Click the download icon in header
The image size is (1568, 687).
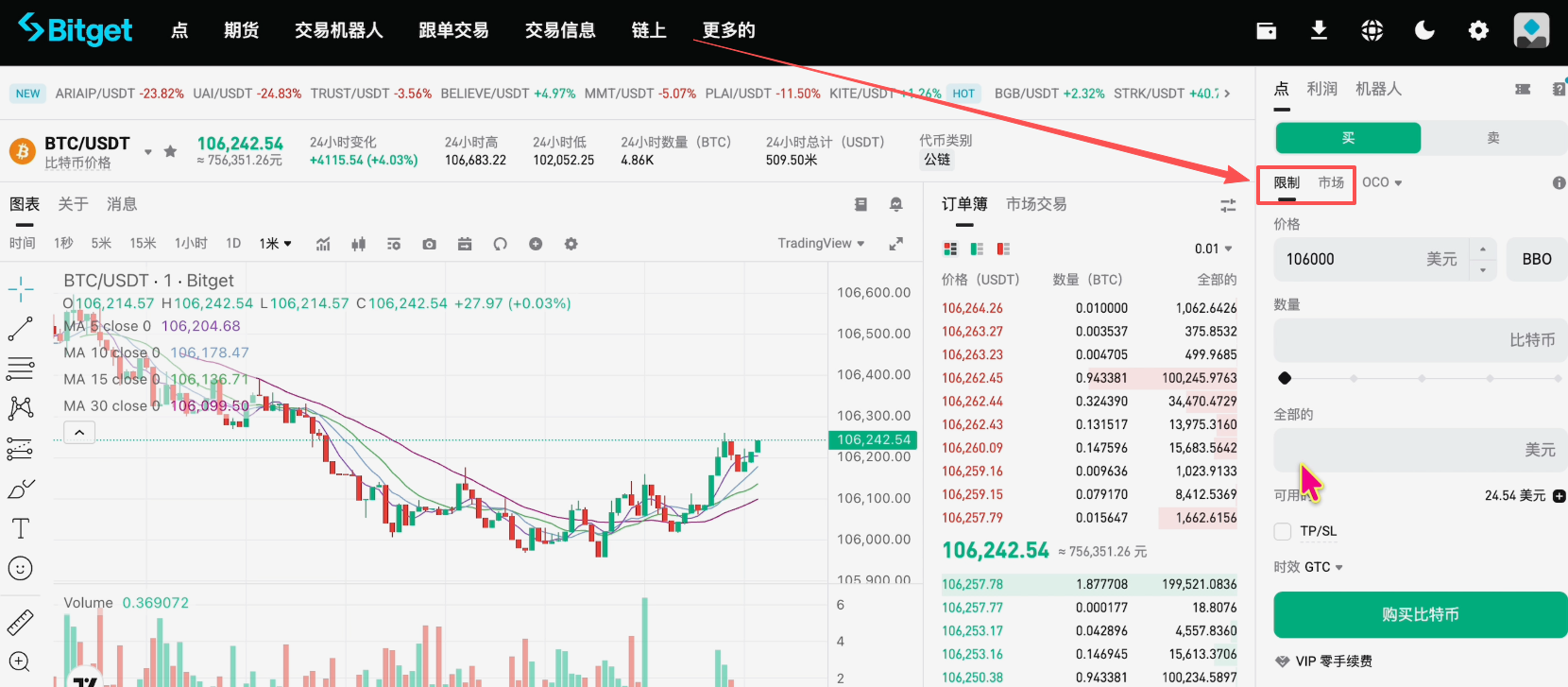1319,31
